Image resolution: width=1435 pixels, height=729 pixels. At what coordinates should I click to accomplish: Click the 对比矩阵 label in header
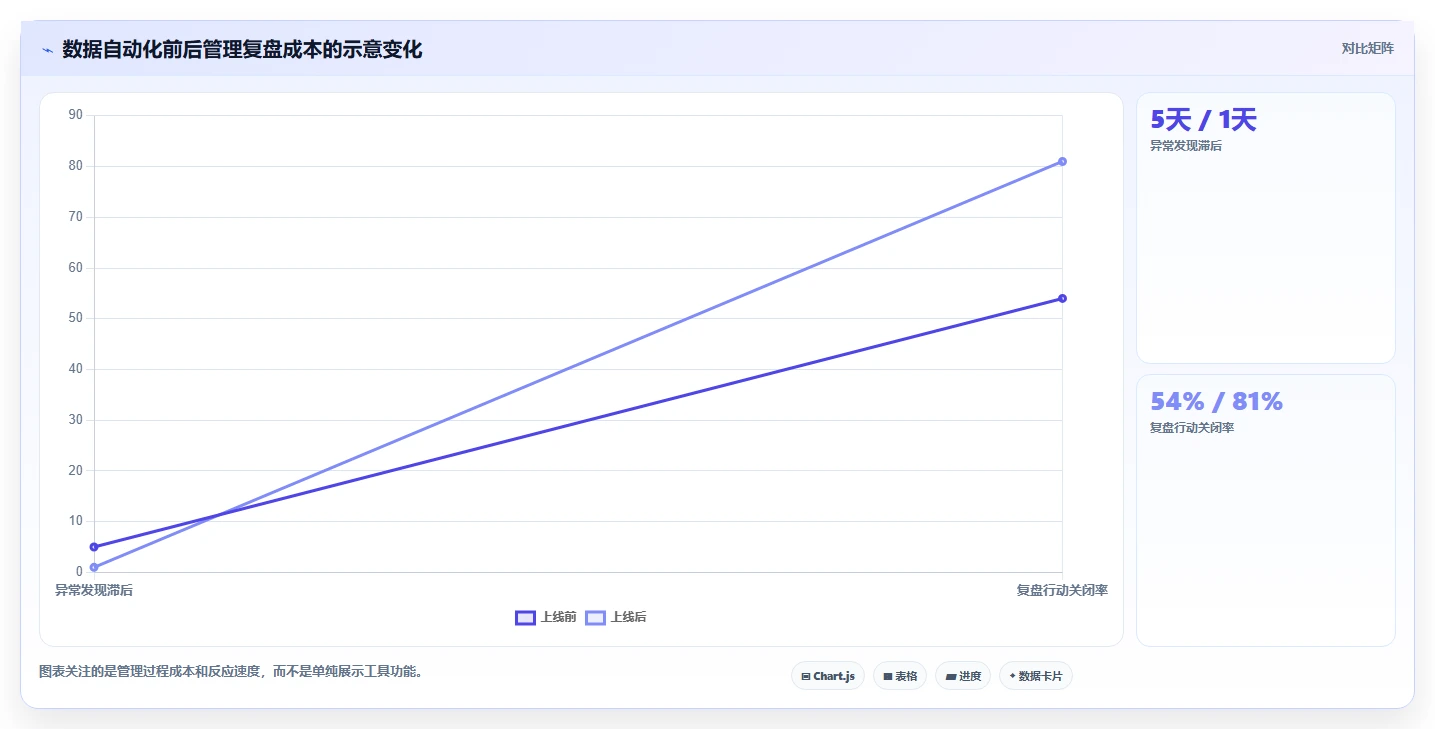[1367, 48]
